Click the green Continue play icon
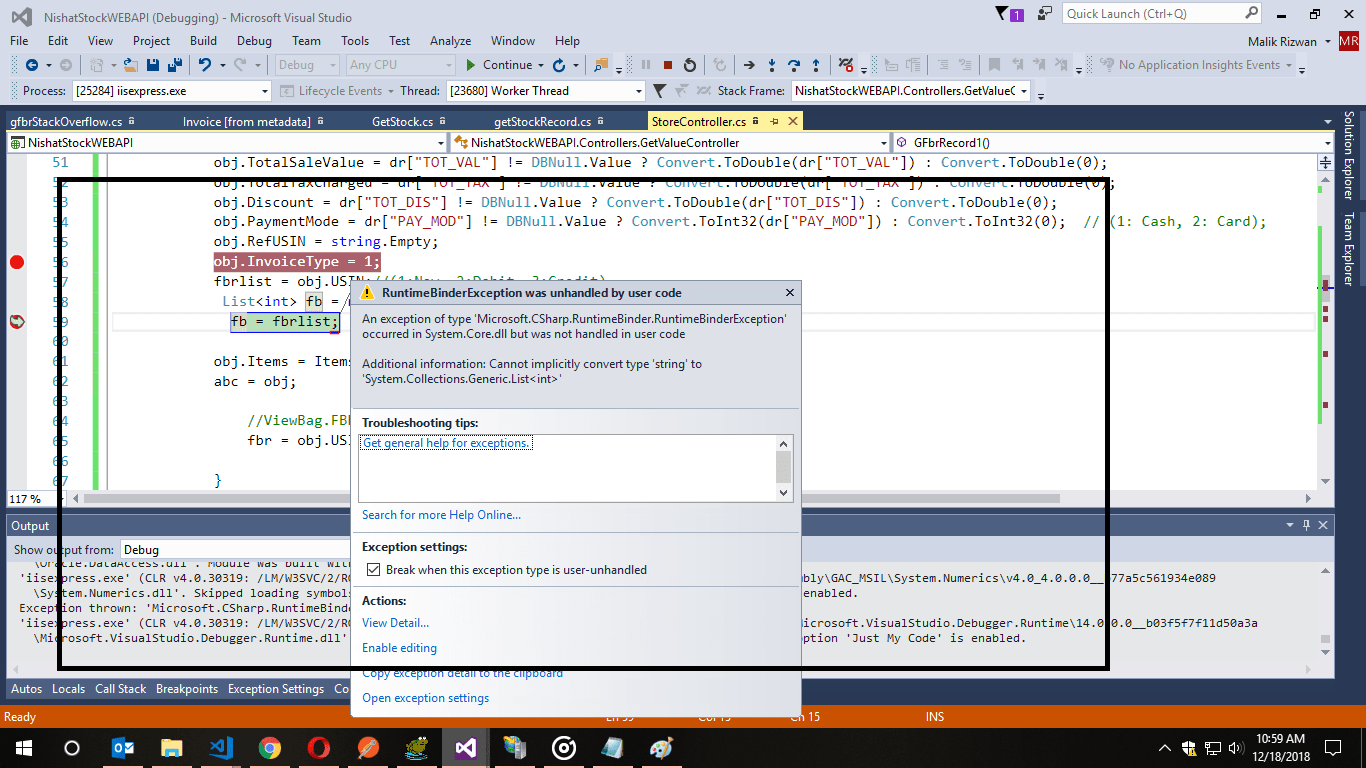Viewport: 1366px width, 768px height. coord(471,65)
